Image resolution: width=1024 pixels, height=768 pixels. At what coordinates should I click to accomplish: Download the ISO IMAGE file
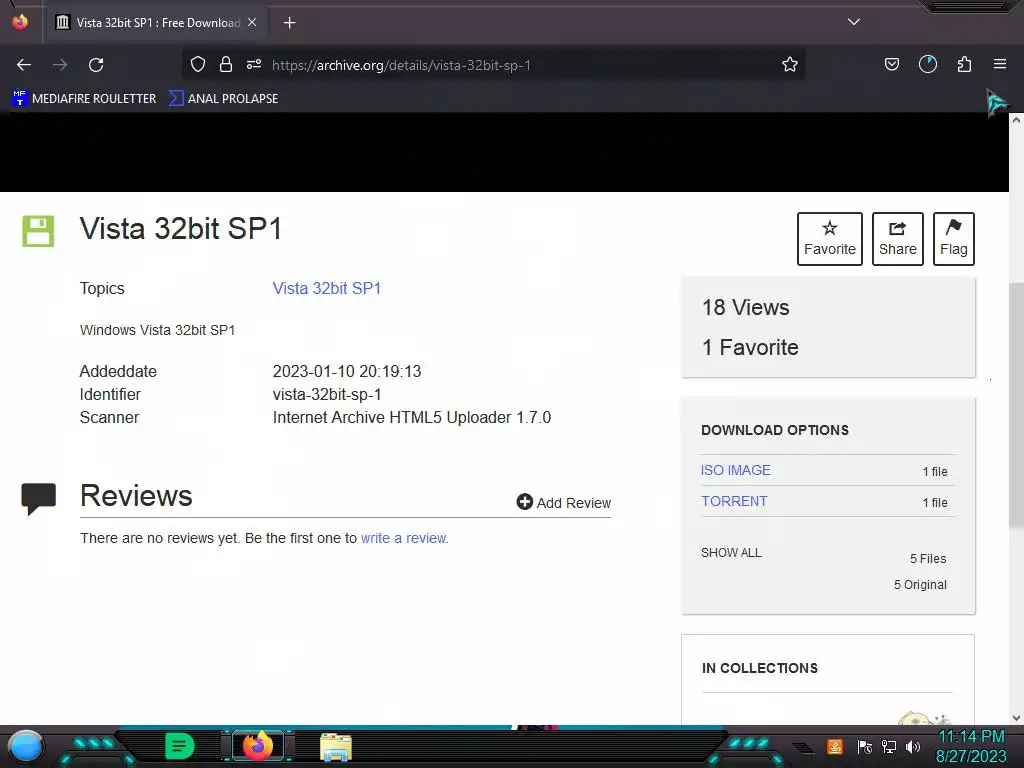[735, 470]
